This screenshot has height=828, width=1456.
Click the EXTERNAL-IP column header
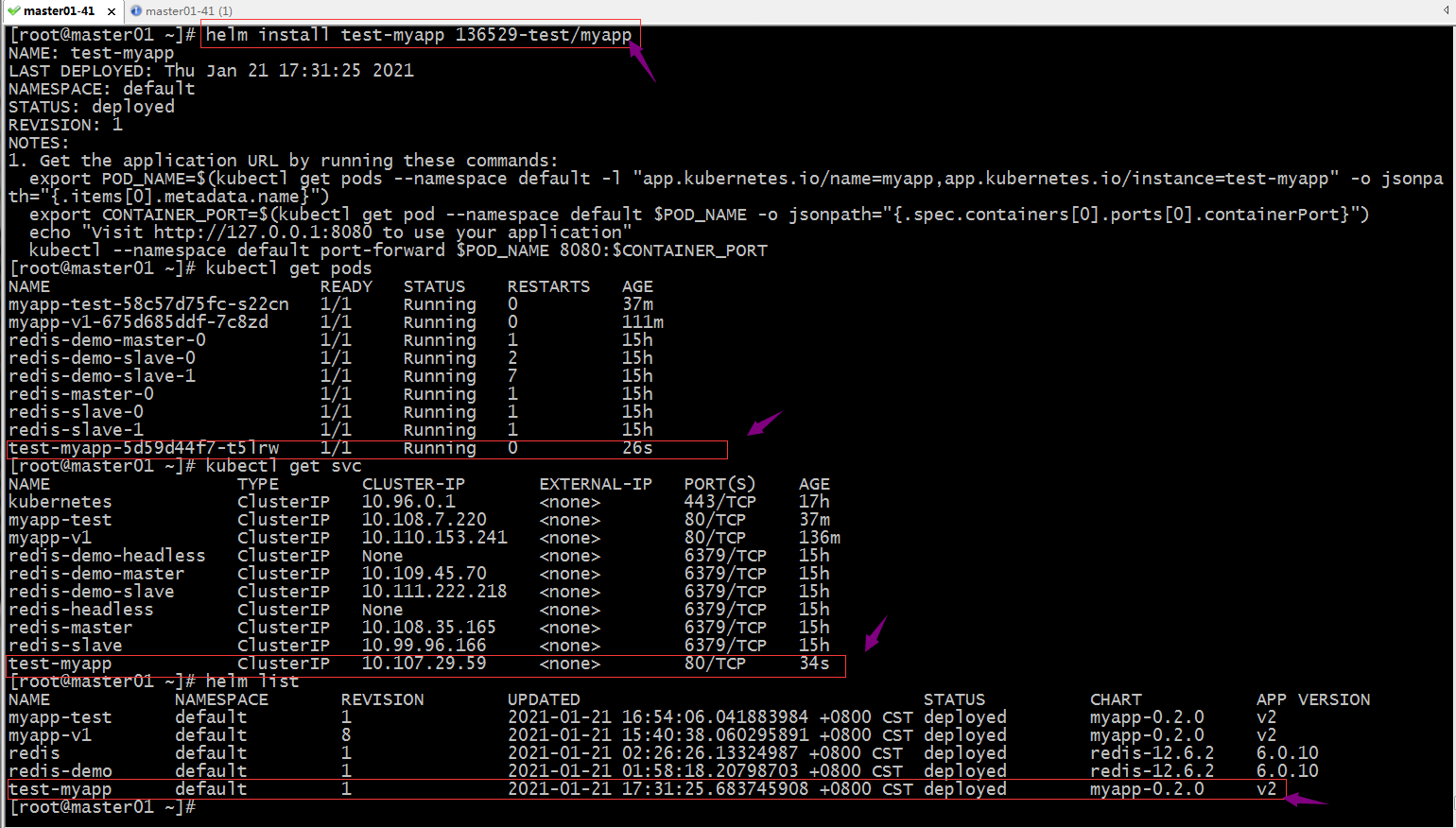(596, 484)
